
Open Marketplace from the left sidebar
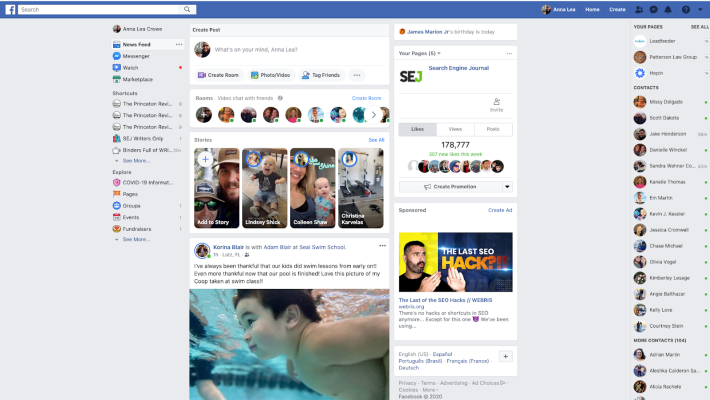(137, 79)
